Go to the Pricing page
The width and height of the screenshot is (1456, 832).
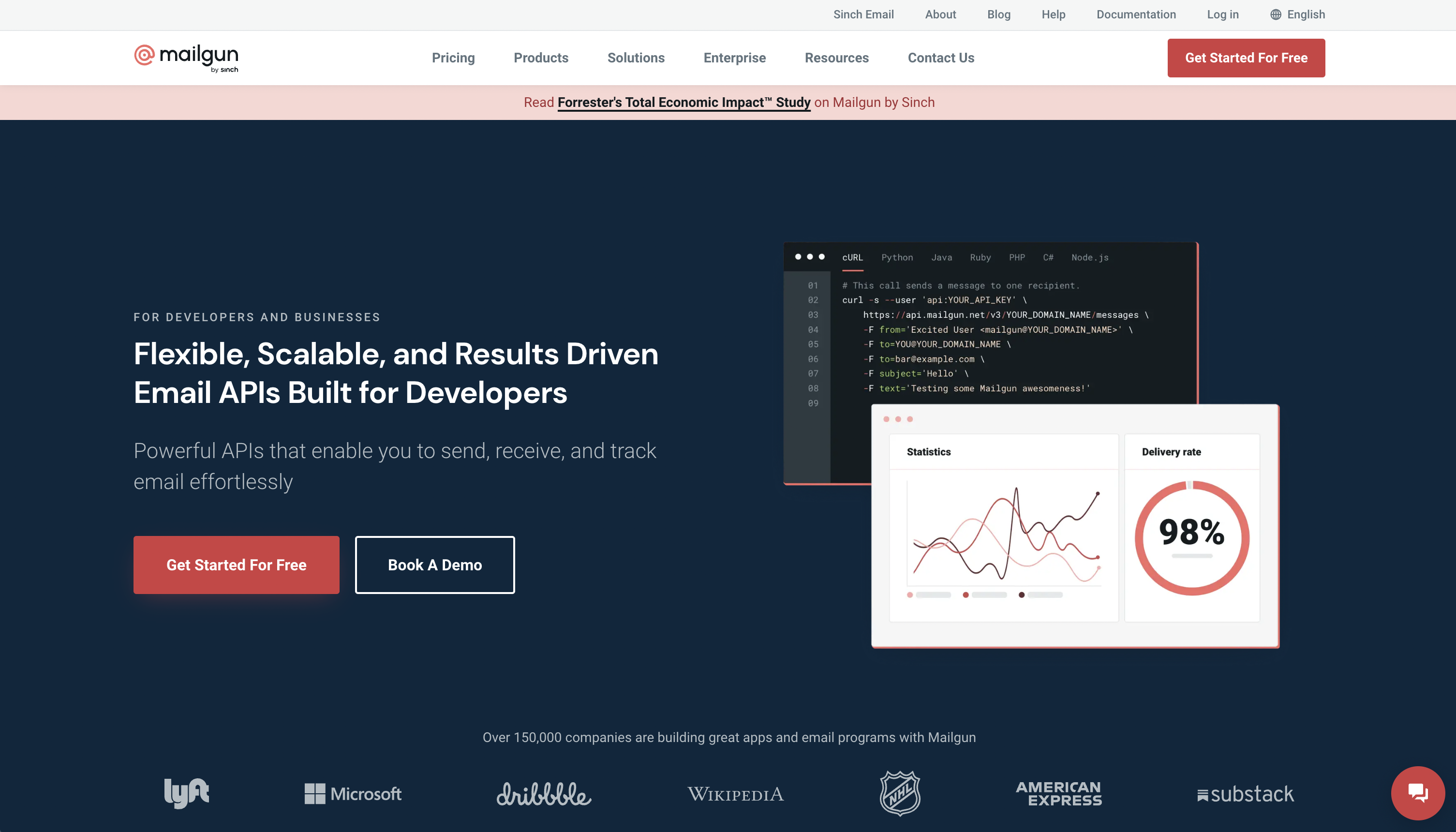pyautogui.click(x=453, y=58)
